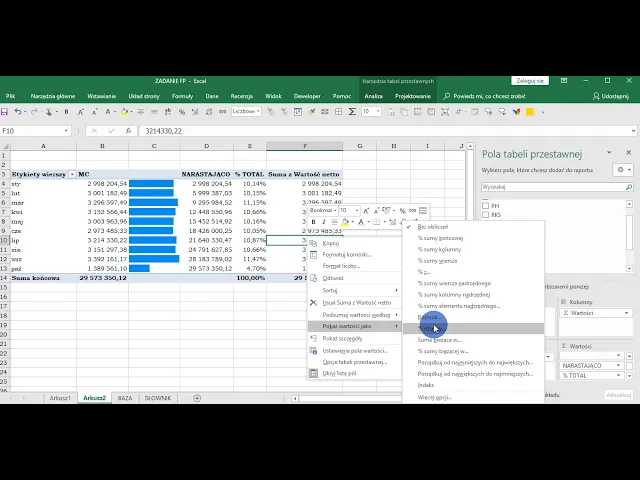Expand the Name Box dropdown
The height and width of the screenshot is (480, 640).
coord(67,131)
